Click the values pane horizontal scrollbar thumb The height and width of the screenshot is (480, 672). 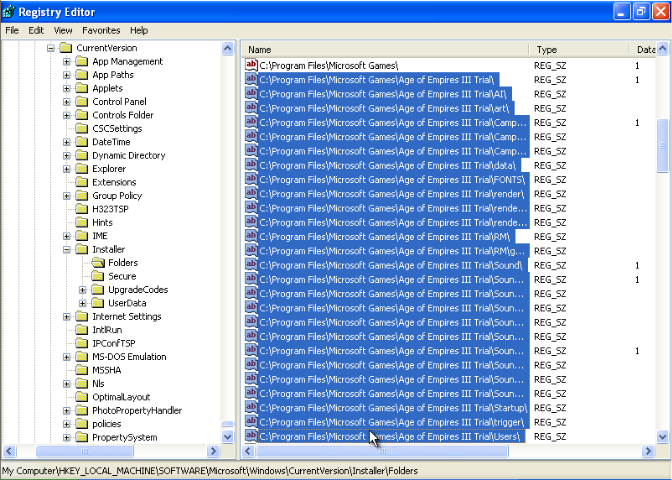coord(383,451)
